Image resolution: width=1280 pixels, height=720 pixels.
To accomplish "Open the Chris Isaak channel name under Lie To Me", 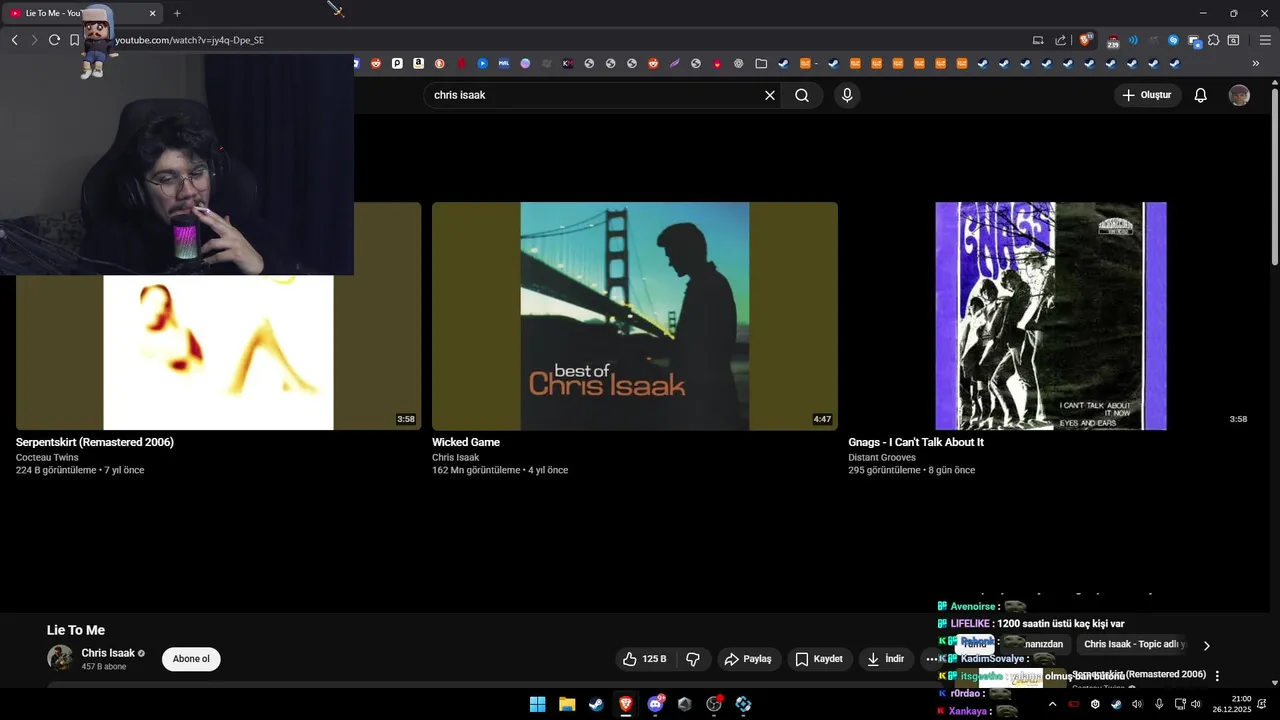I will pyautogui.click(x=108, y=653).
